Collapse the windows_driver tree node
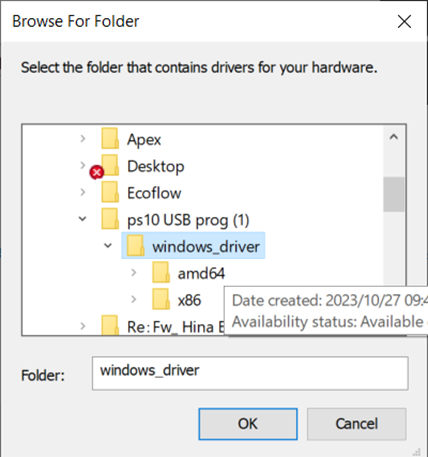Screen dimensions: 428x457 pos(108,246)
